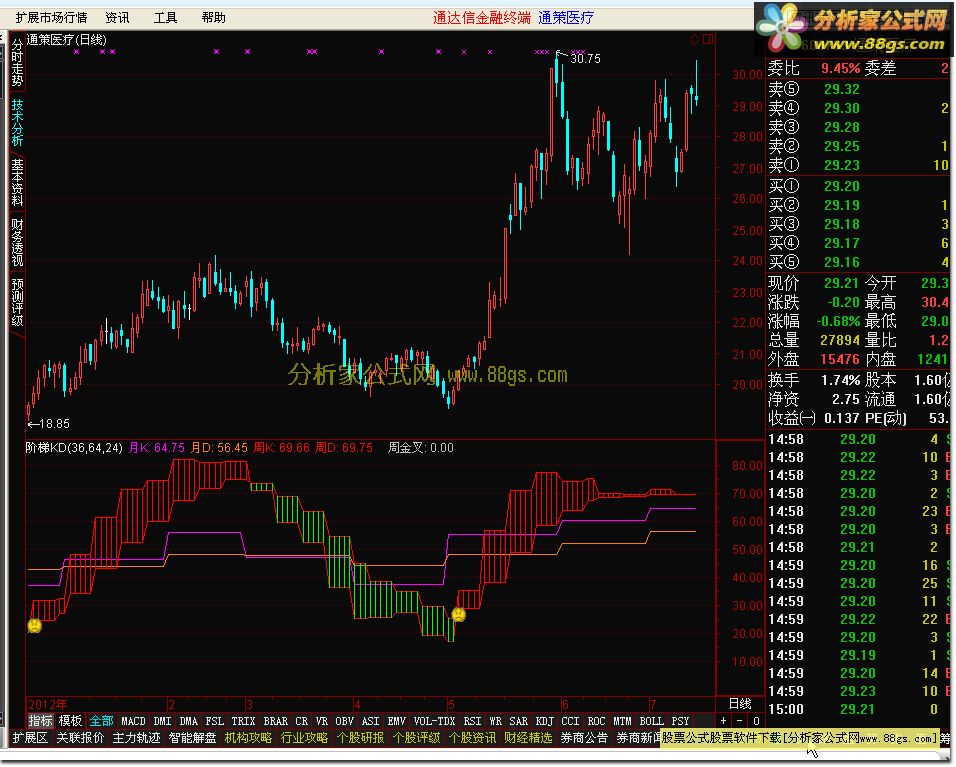Open 主力轨迹 bottom tab
The width and height of the screenshot is (956, 767).
[x=136, y=738]
